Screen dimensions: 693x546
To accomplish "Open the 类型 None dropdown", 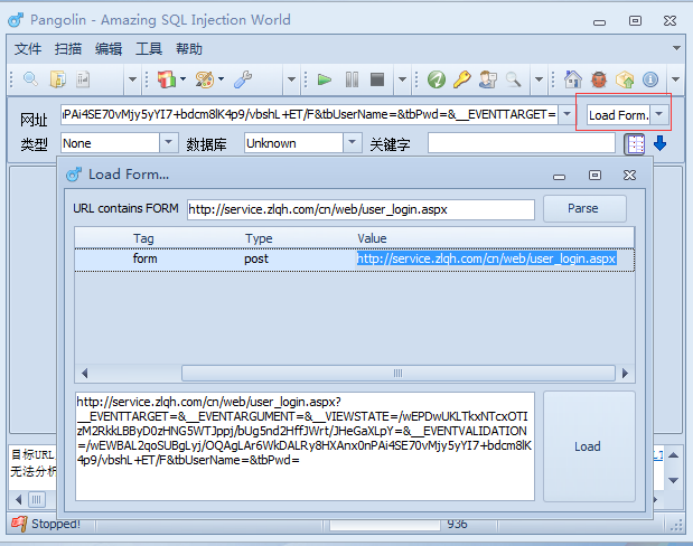I will pyautogui.click(x=168, y=143).
